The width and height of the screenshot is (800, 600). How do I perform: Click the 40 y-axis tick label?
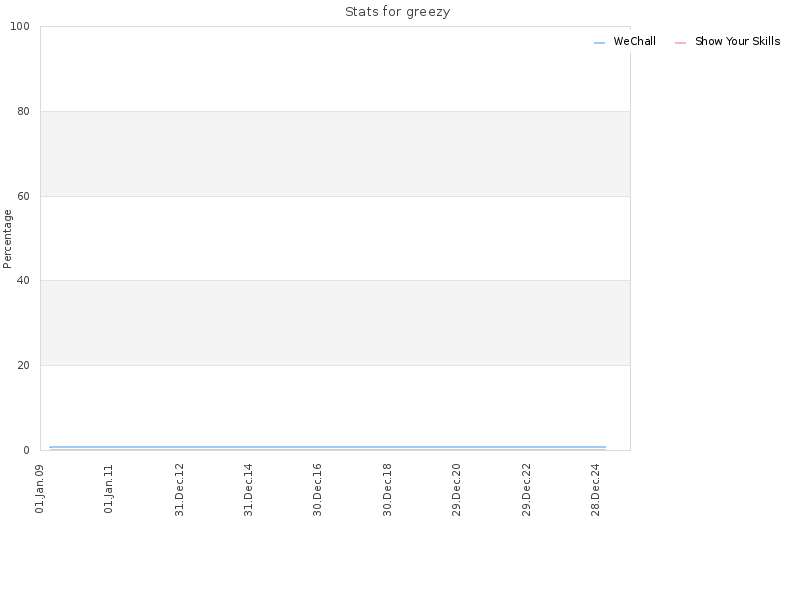pos(23,281)
